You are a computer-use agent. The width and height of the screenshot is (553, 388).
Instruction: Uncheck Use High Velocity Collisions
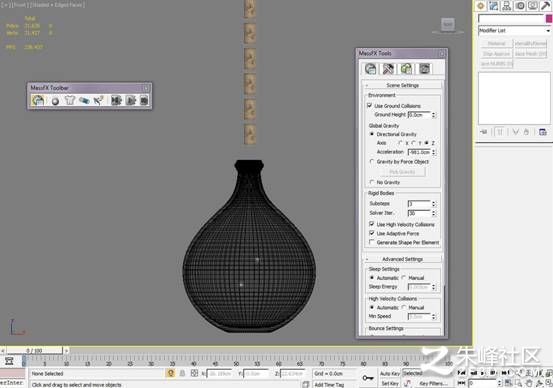click(x=371, y=224)
